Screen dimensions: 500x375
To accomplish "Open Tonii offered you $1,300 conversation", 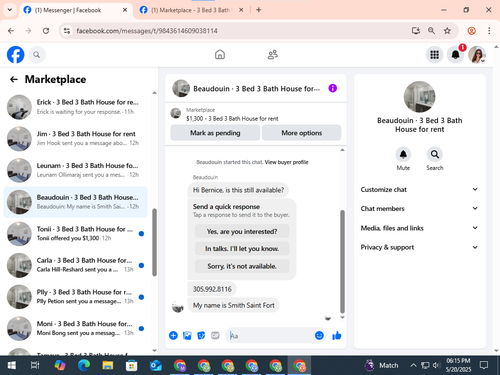I will pyautogui.click(x=75, y=234).
